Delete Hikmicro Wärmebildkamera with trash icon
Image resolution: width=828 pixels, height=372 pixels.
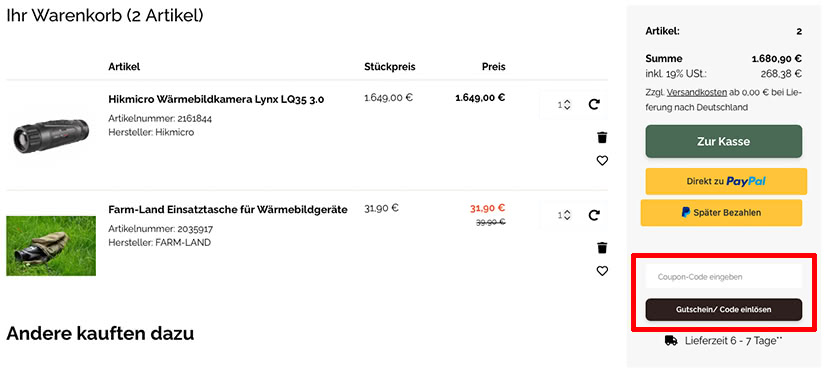pos(602,138)
